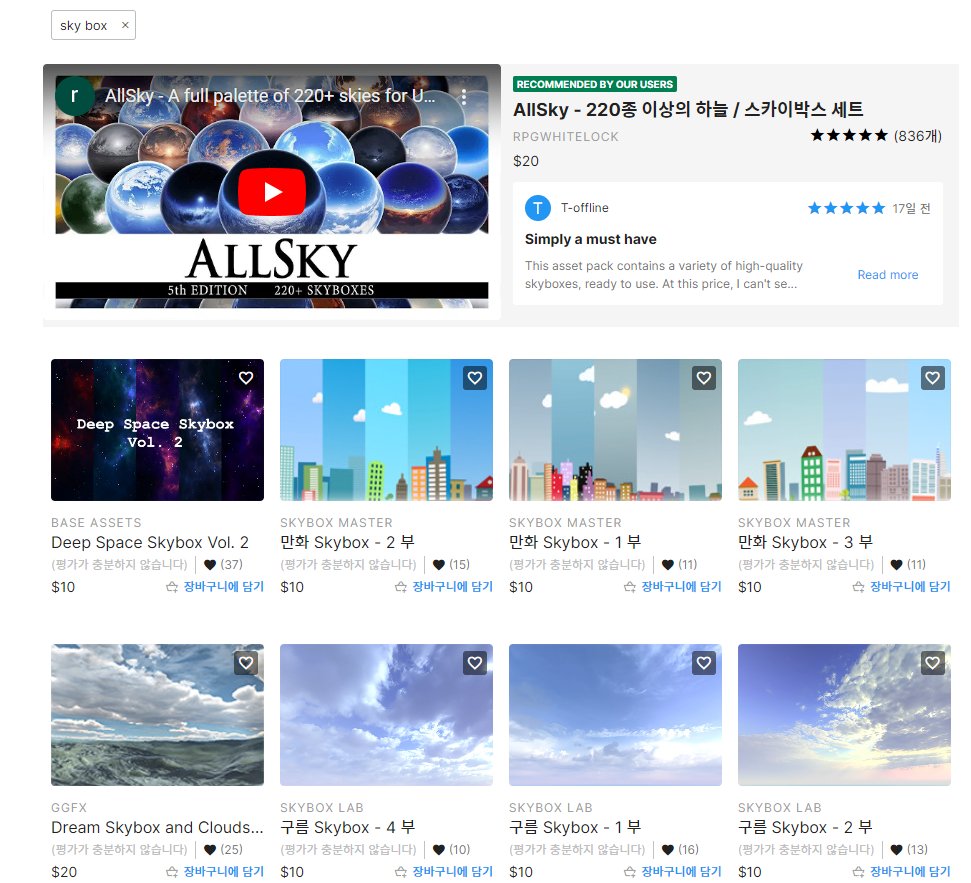
Task: Favorite 구름 Skybox - 1 부
Action: point(703,663)
